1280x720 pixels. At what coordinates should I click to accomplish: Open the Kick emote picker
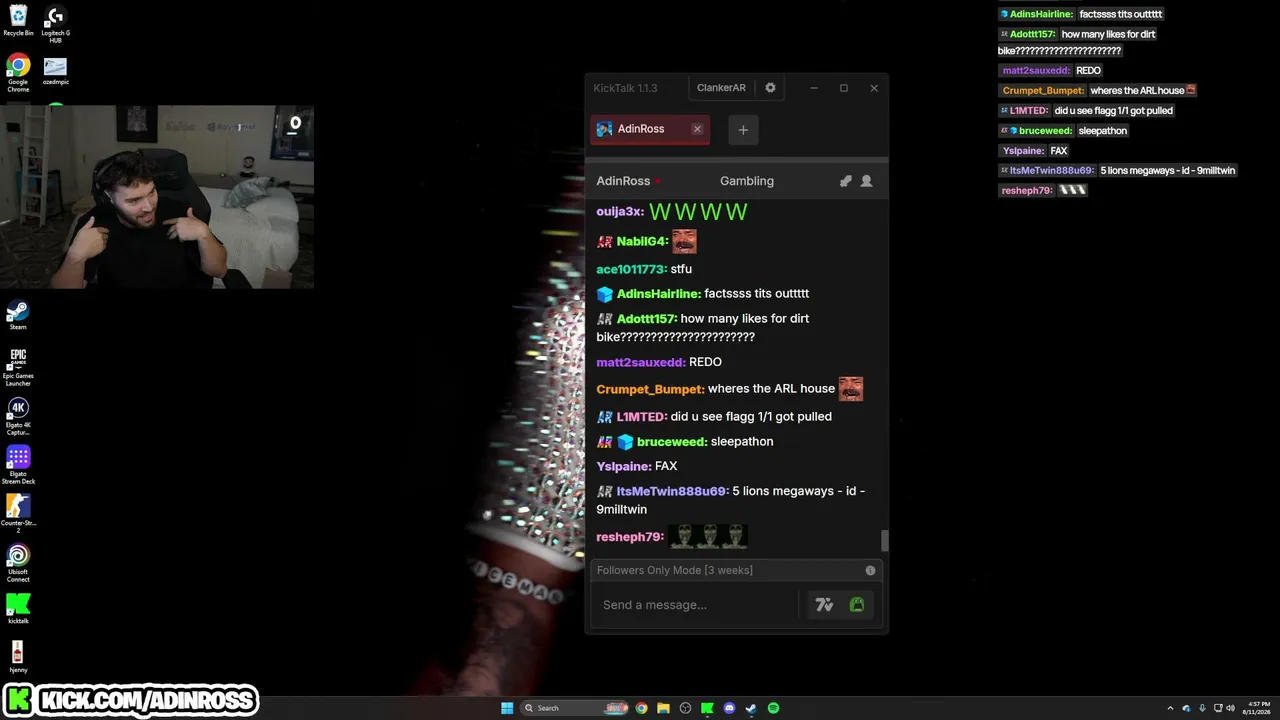tap(857, 605)
